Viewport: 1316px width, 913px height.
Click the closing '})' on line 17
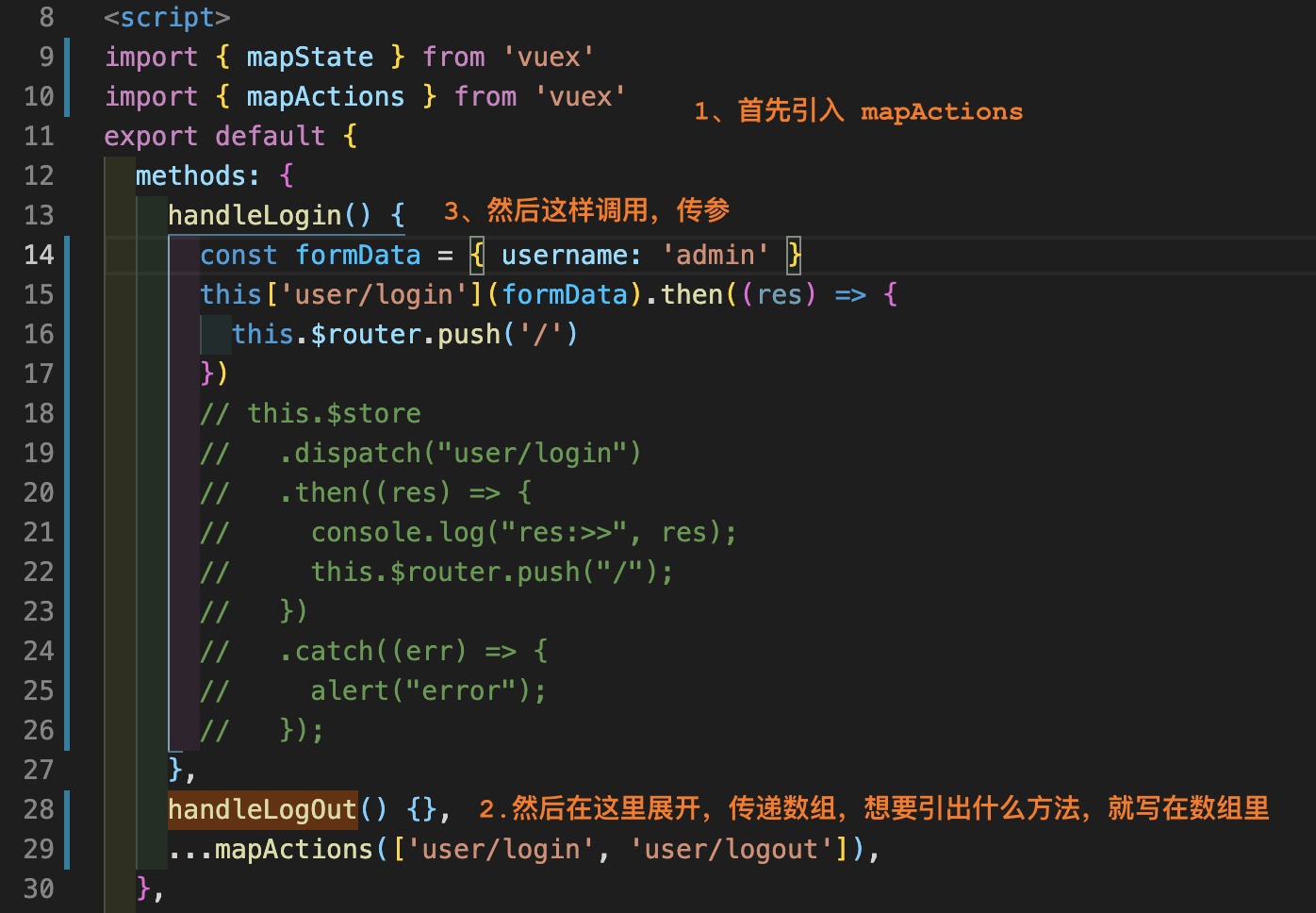(214, 373)
